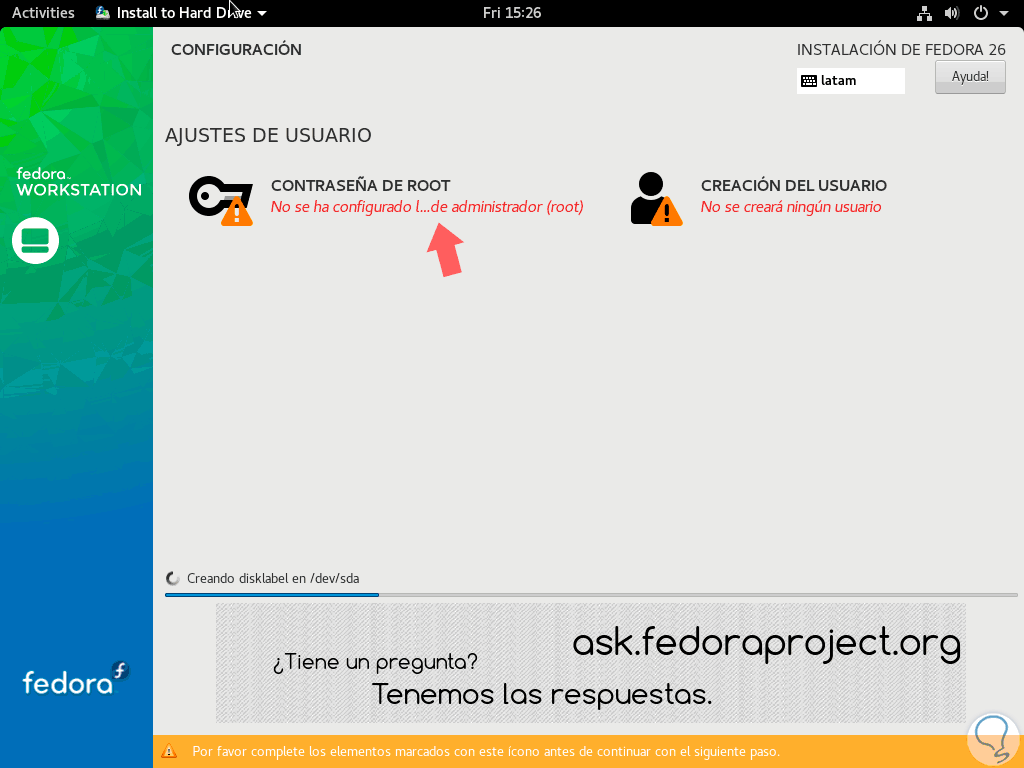Open the Install to Hard Drive menu
The image size is (1024, 768).
[x=181, y=12]
